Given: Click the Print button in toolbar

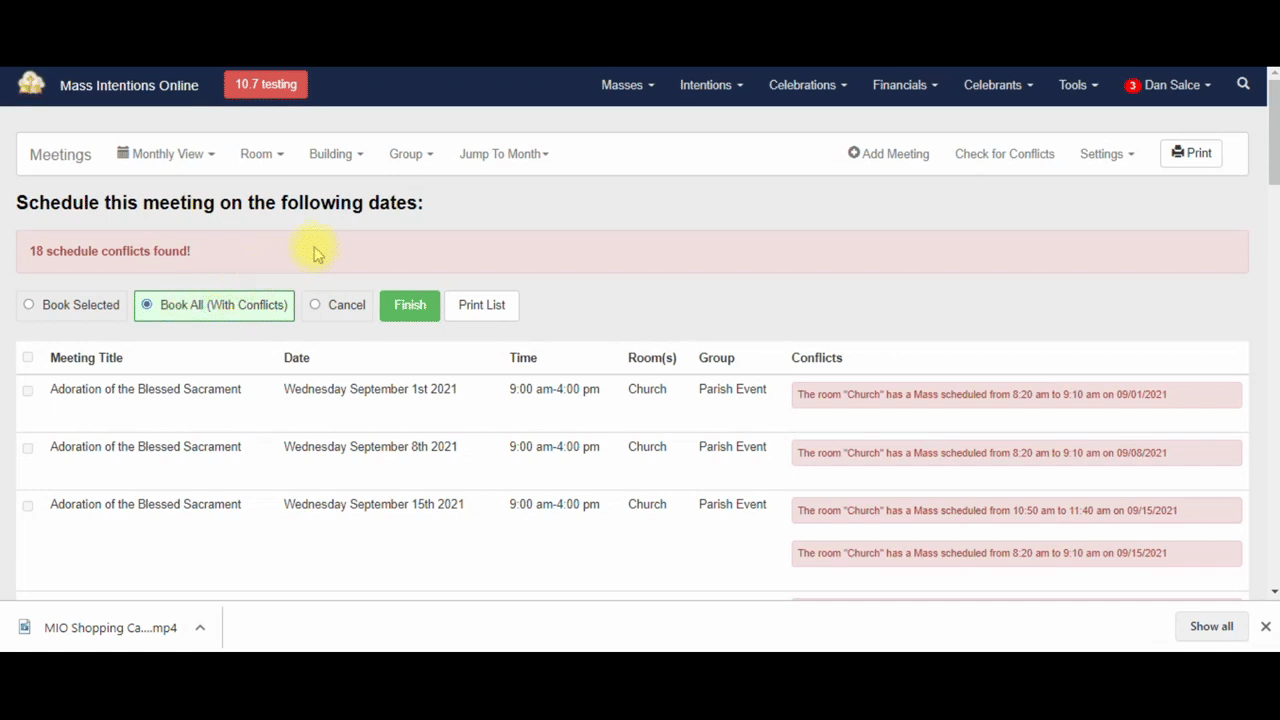Looking at the screenshot, I should point(1191,153).
